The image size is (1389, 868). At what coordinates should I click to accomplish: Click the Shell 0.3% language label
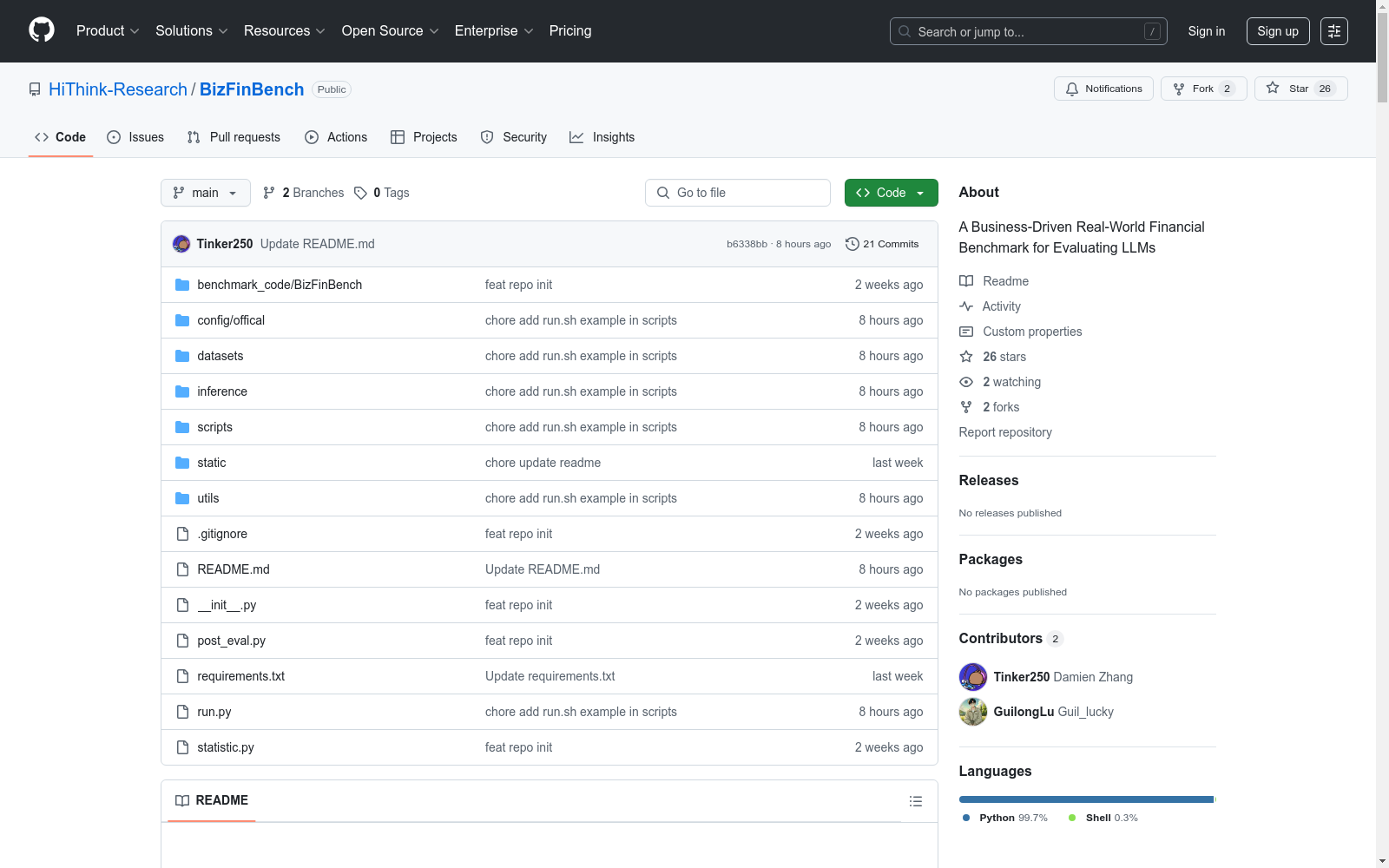1103,818
